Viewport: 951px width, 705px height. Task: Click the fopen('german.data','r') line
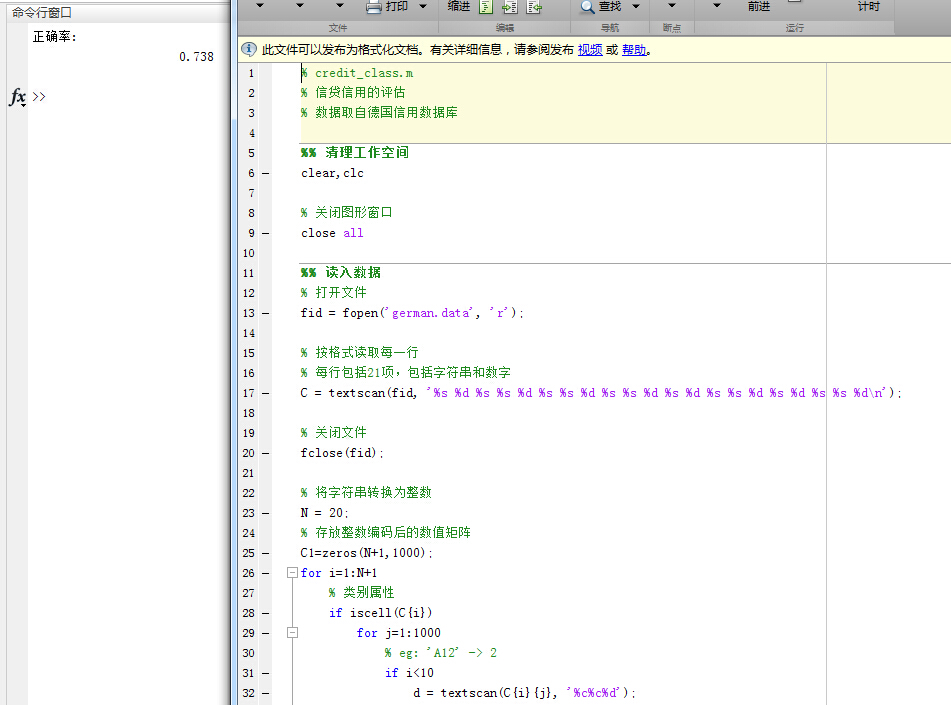pyautogui.click(x=412, y=313)
